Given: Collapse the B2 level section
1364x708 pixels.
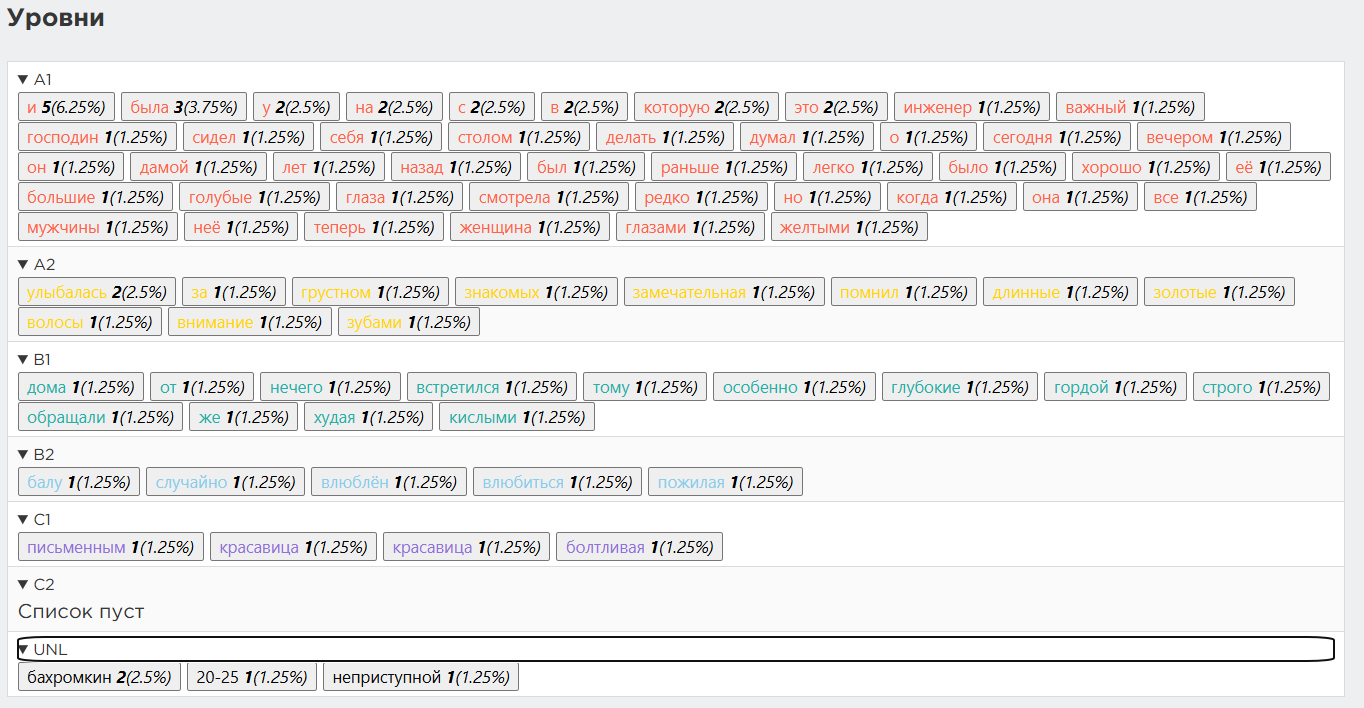Looking at the screenshot, I should 36,454.
